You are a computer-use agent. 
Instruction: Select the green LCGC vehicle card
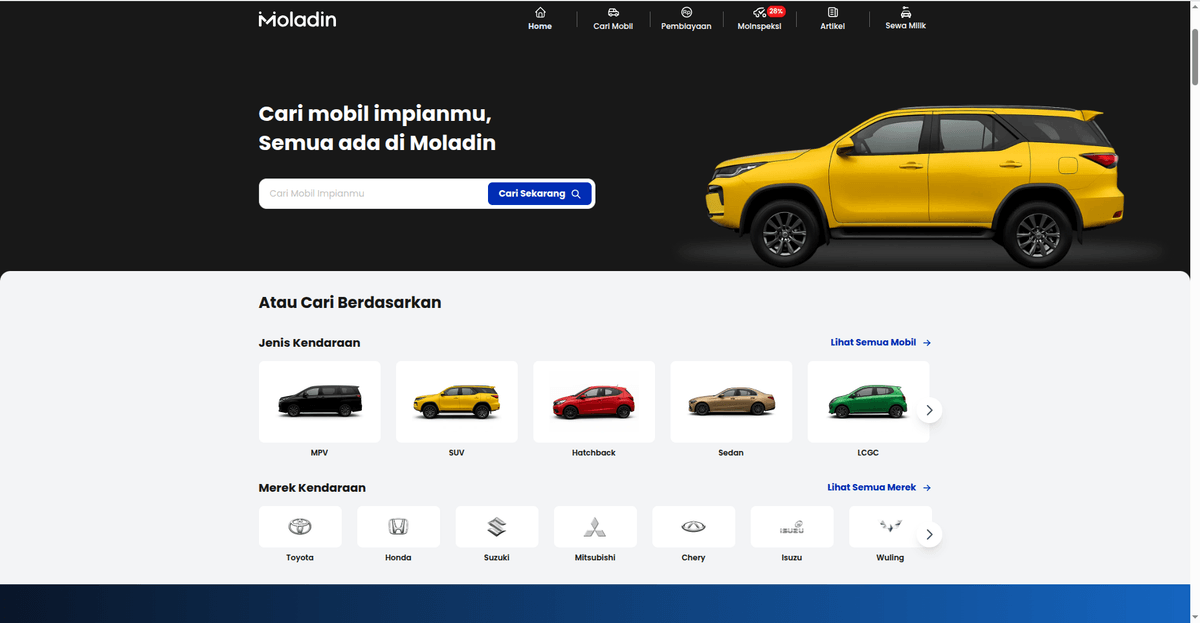coord(868,402)
